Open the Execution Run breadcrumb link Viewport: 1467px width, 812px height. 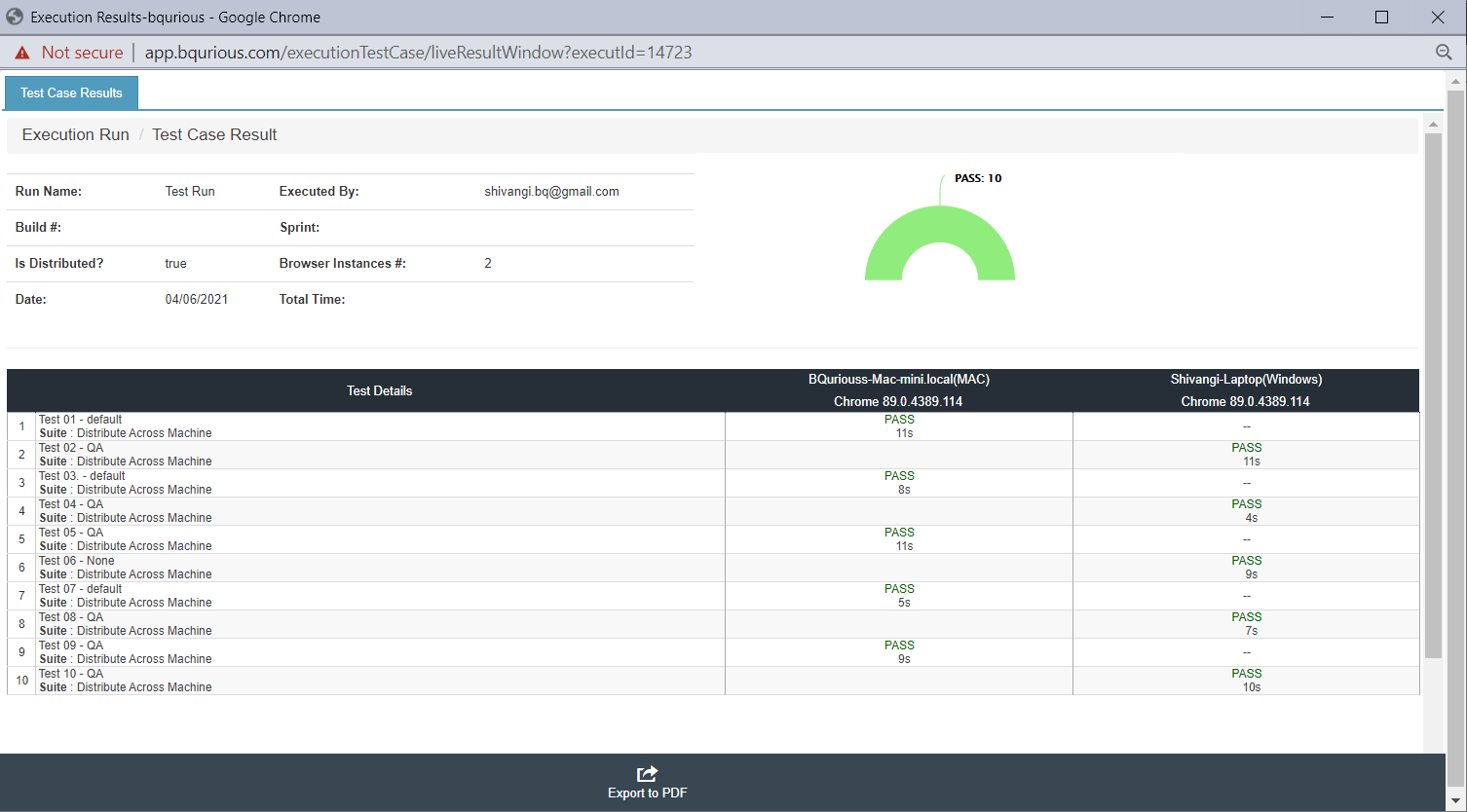click(76, 134)
